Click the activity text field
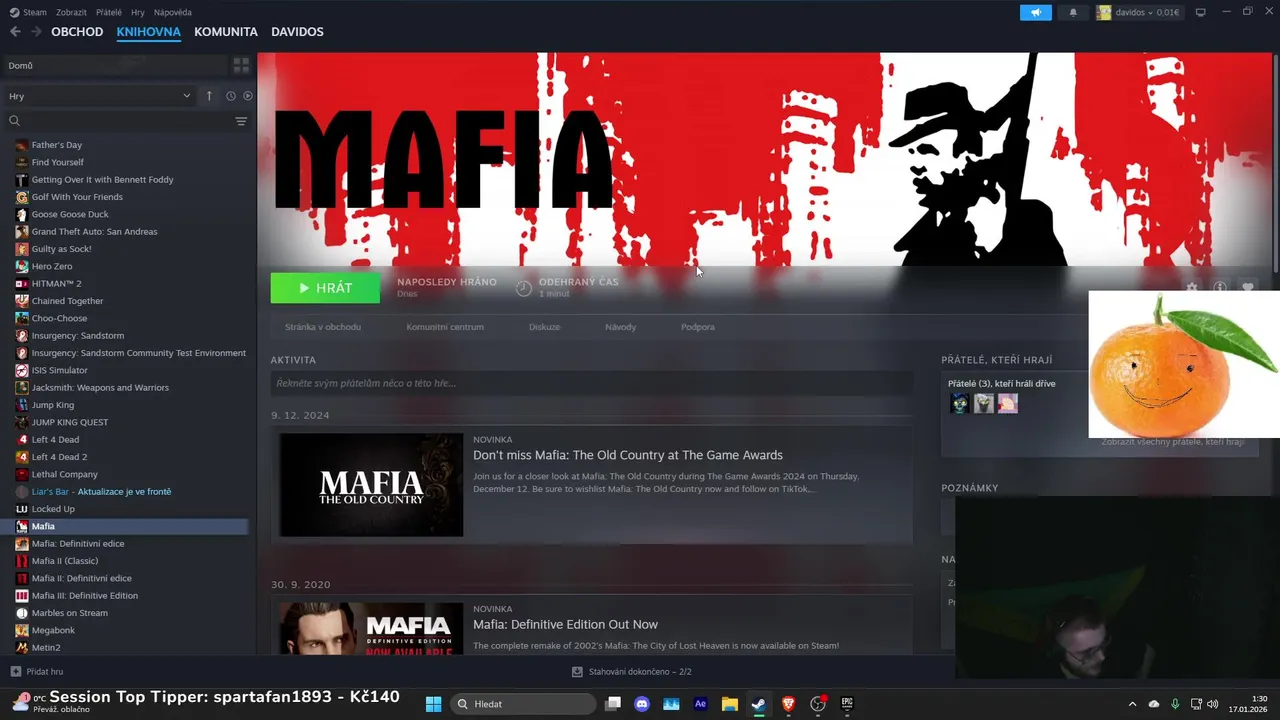The image size is (1280, 720). point(591,383)
